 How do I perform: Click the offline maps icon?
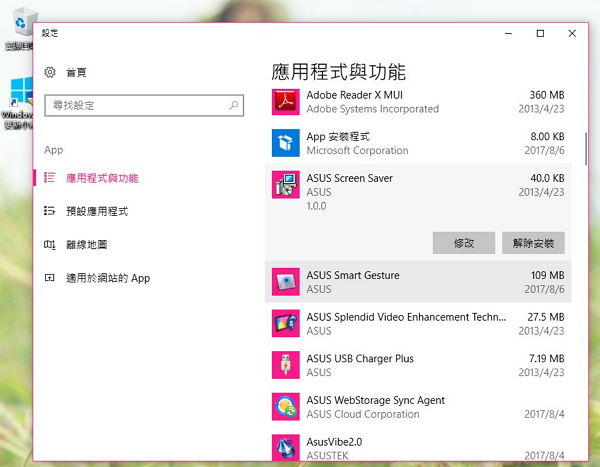(50, 244)
